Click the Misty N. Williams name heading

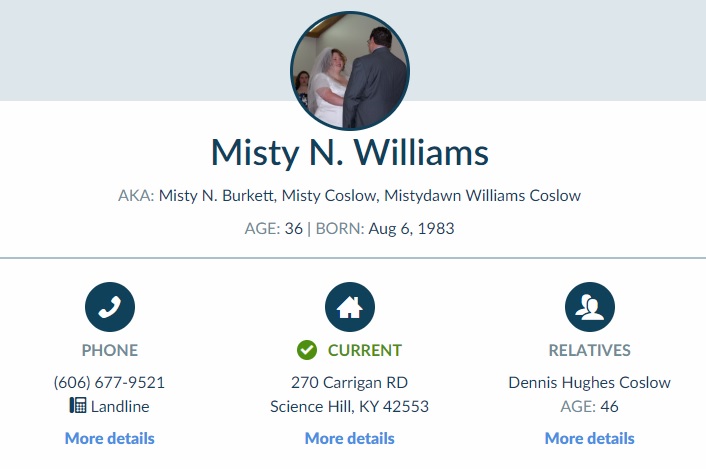pos(350,153)
